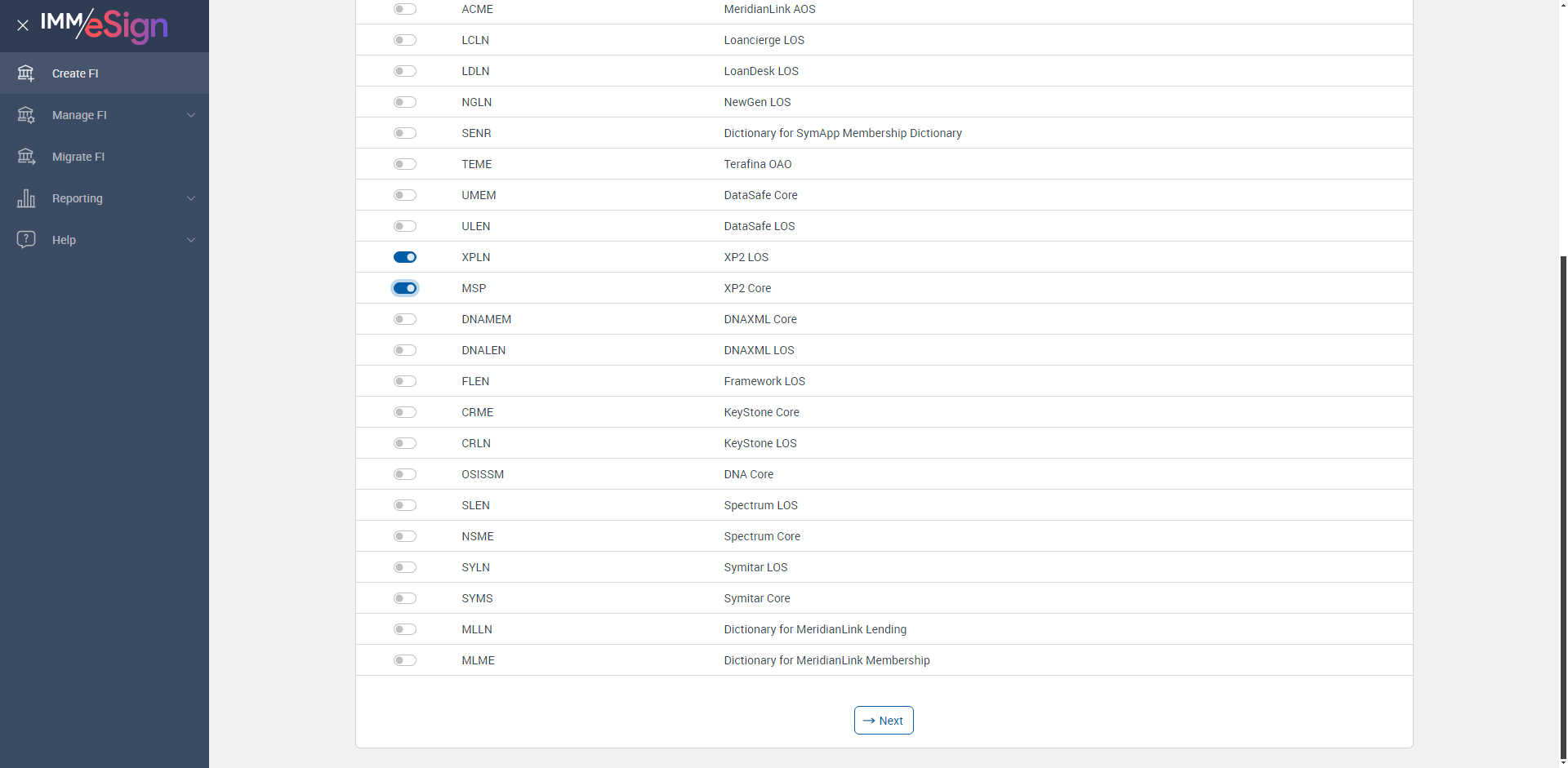Turn on the DNALEN DNAXML LOS switch
1568x768 pixels.
click(405, 350)
